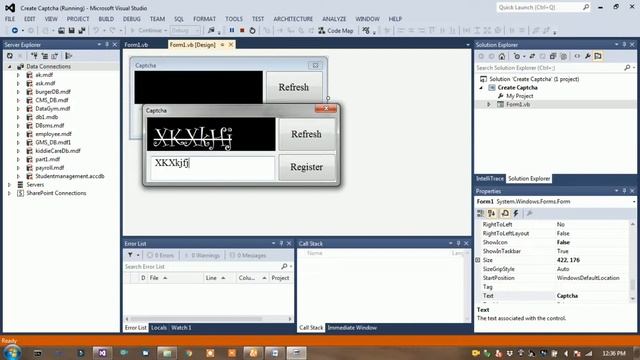
Task: Expand Form1.vb in Solution Explorer
Action: click(489, 104)
